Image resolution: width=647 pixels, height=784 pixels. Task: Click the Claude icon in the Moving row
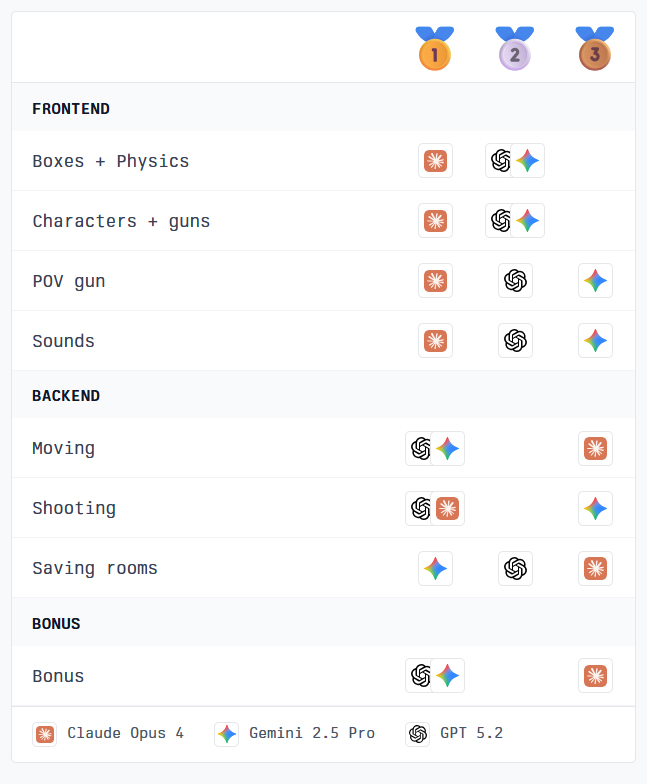pyautogui.click(x=595, y=448)
